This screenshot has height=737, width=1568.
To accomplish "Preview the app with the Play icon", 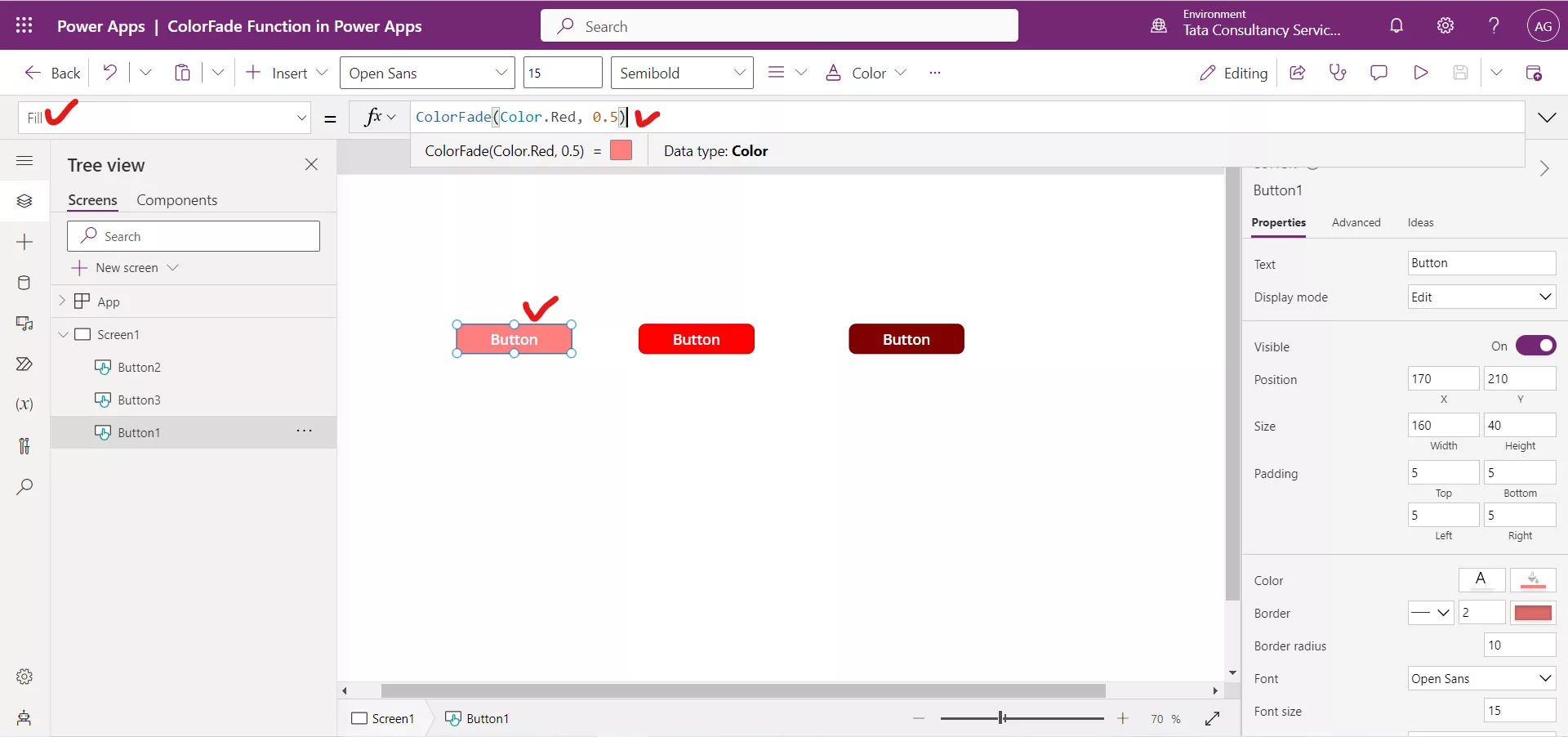I will (x=1421, y=73).
